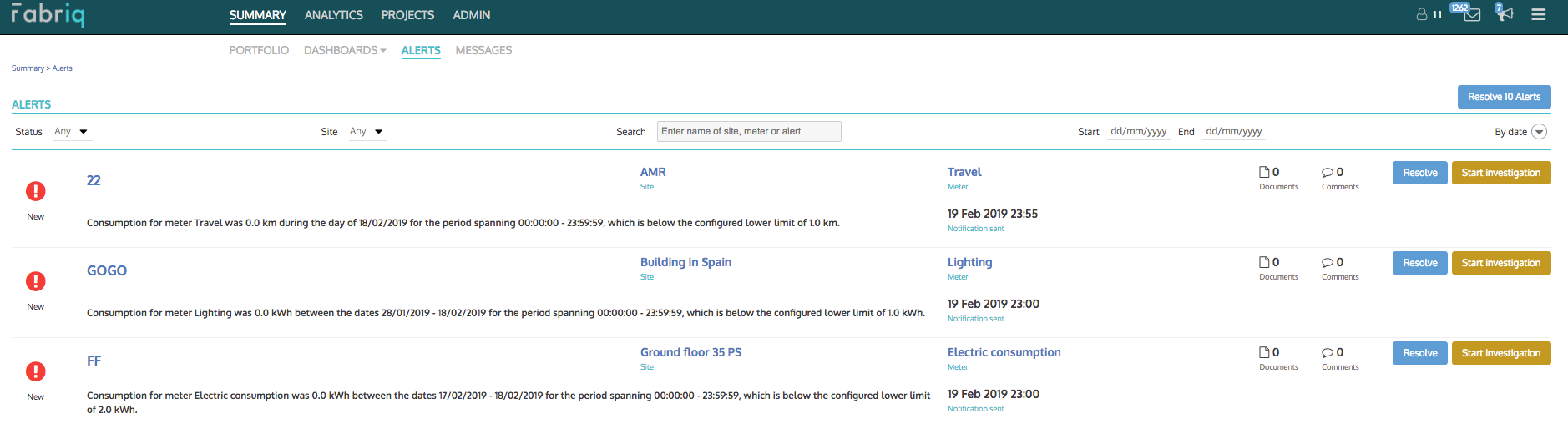Resolve the FF alert
Screen dimensions: 1568x424
pyautogui.click(x=1419, y=353)
